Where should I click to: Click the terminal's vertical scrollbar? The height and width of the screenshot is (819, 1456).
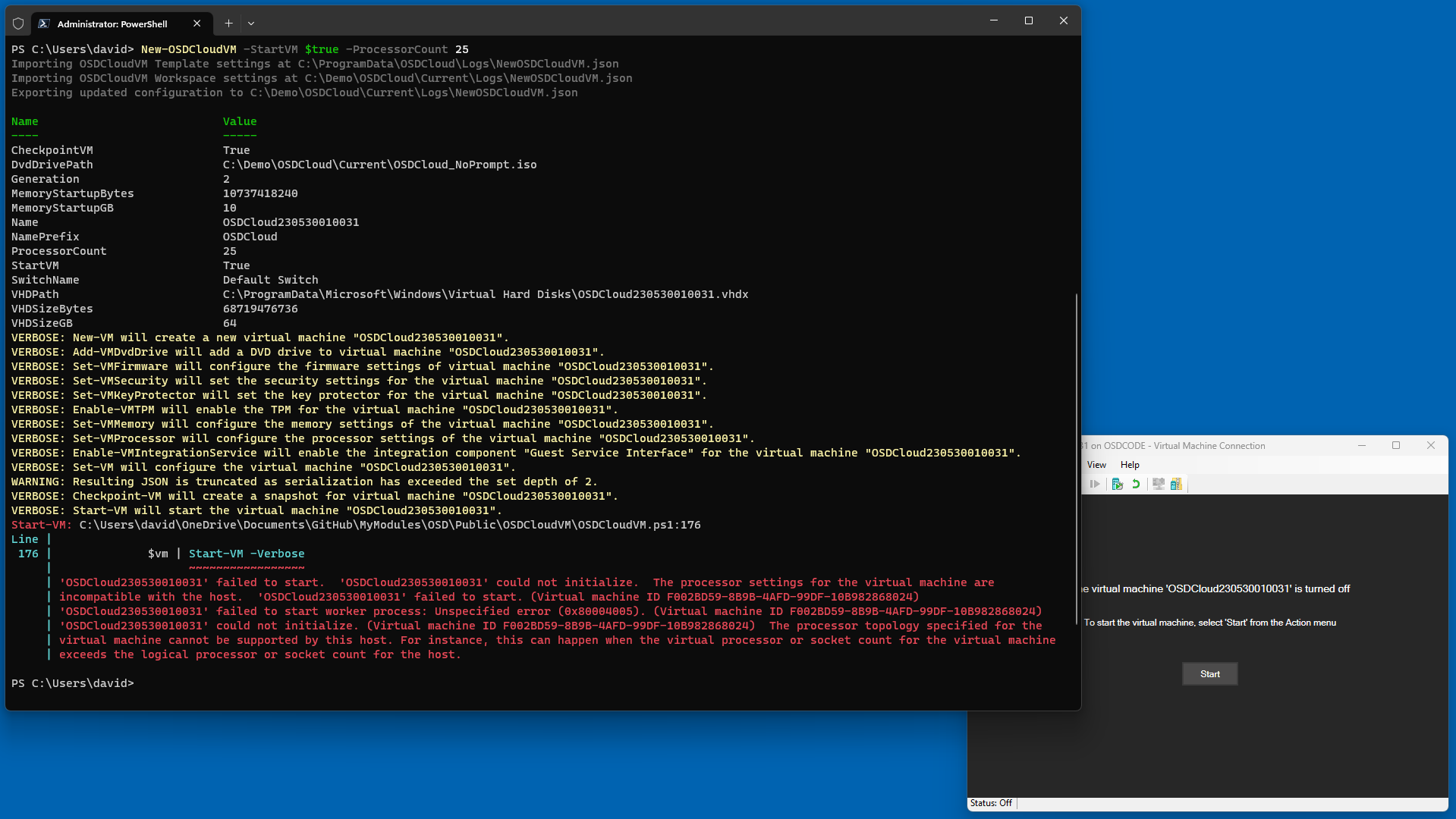(1076, 455)
